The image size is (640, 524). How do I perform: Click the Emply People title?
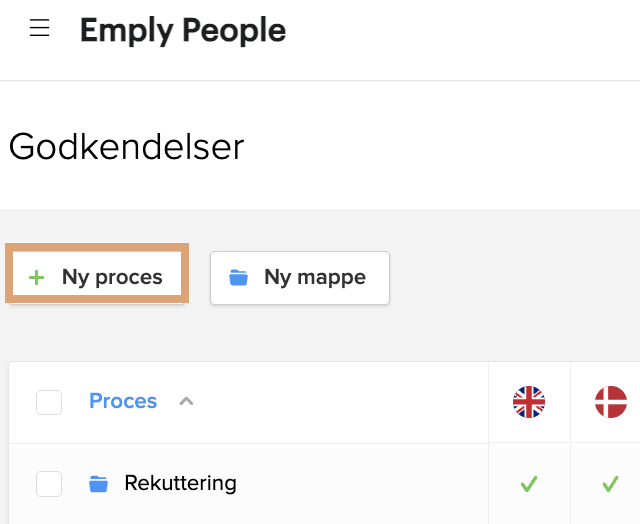(183, 30)
